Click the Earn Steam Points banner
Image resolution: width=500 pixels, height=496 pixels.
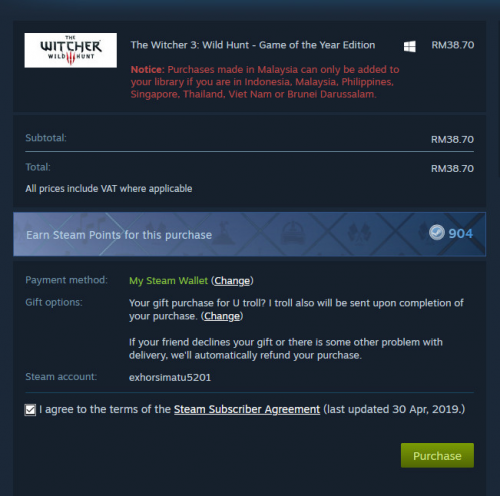(x=249, y=234)
